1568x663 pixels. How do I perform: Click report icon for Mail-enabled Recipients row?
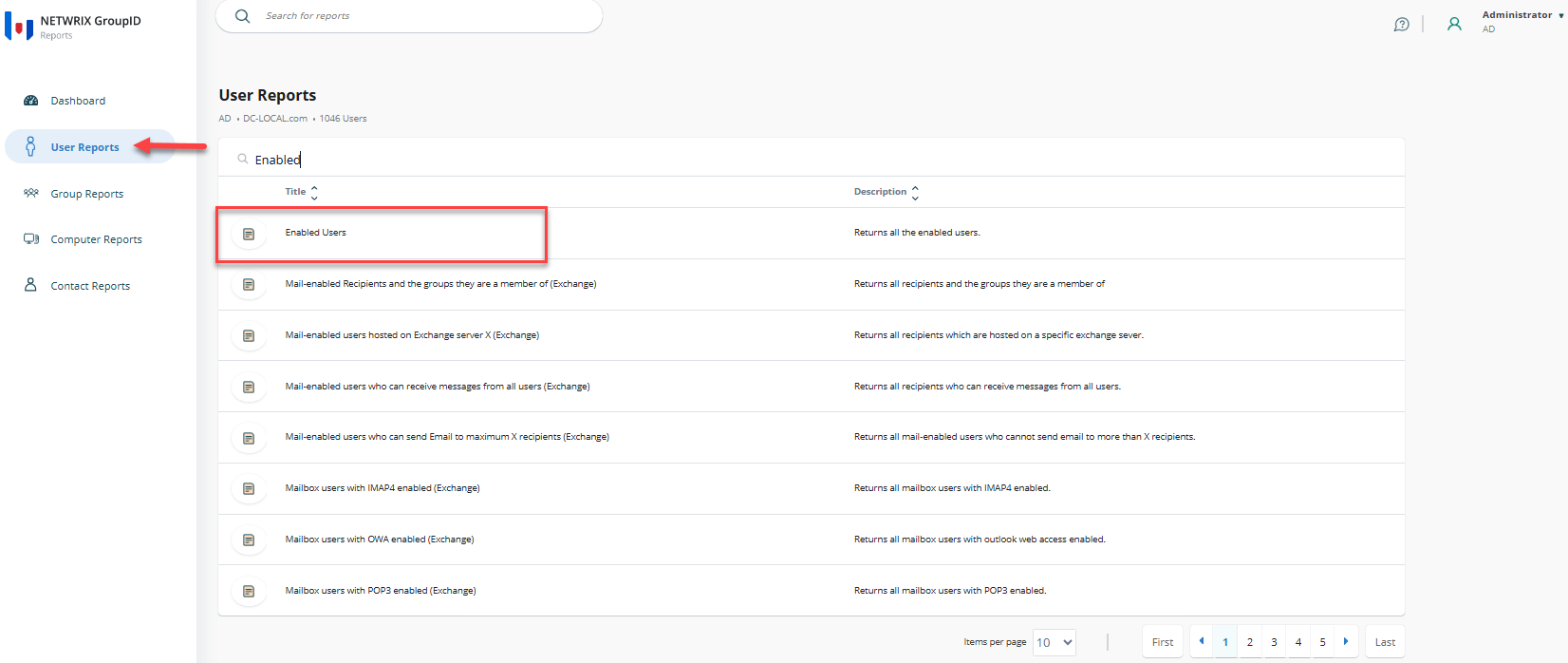[249, 285]
